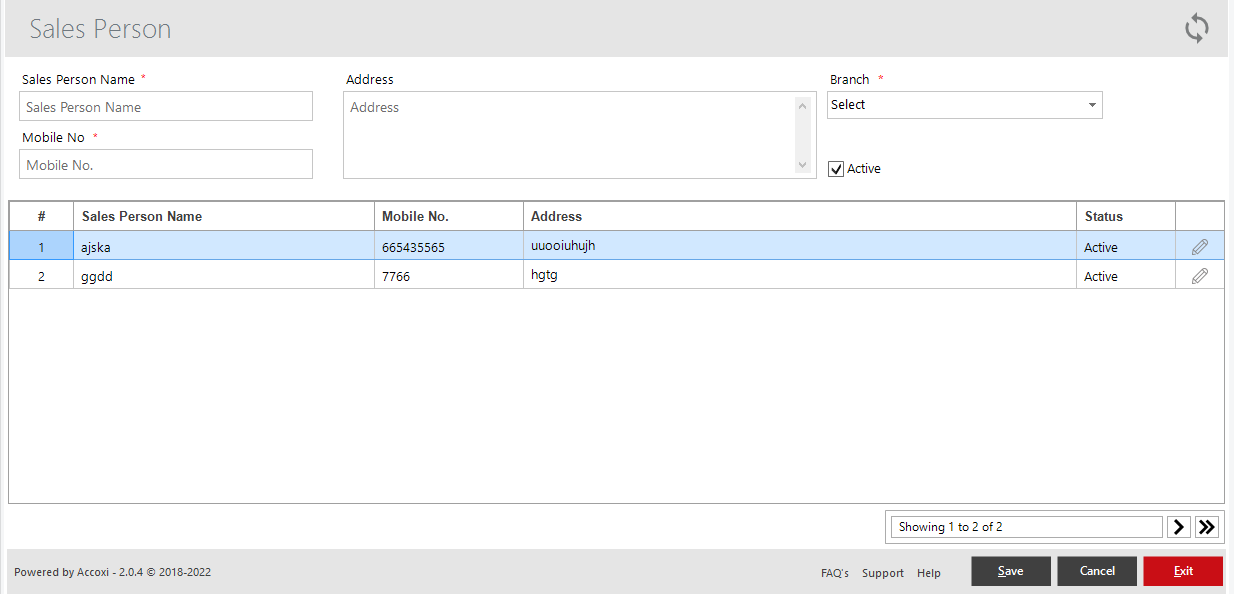Click Powered by Accoxi footer text
Image resolution: width=1234 pixels, height=594 pixels.
click(x=112, y=573)
